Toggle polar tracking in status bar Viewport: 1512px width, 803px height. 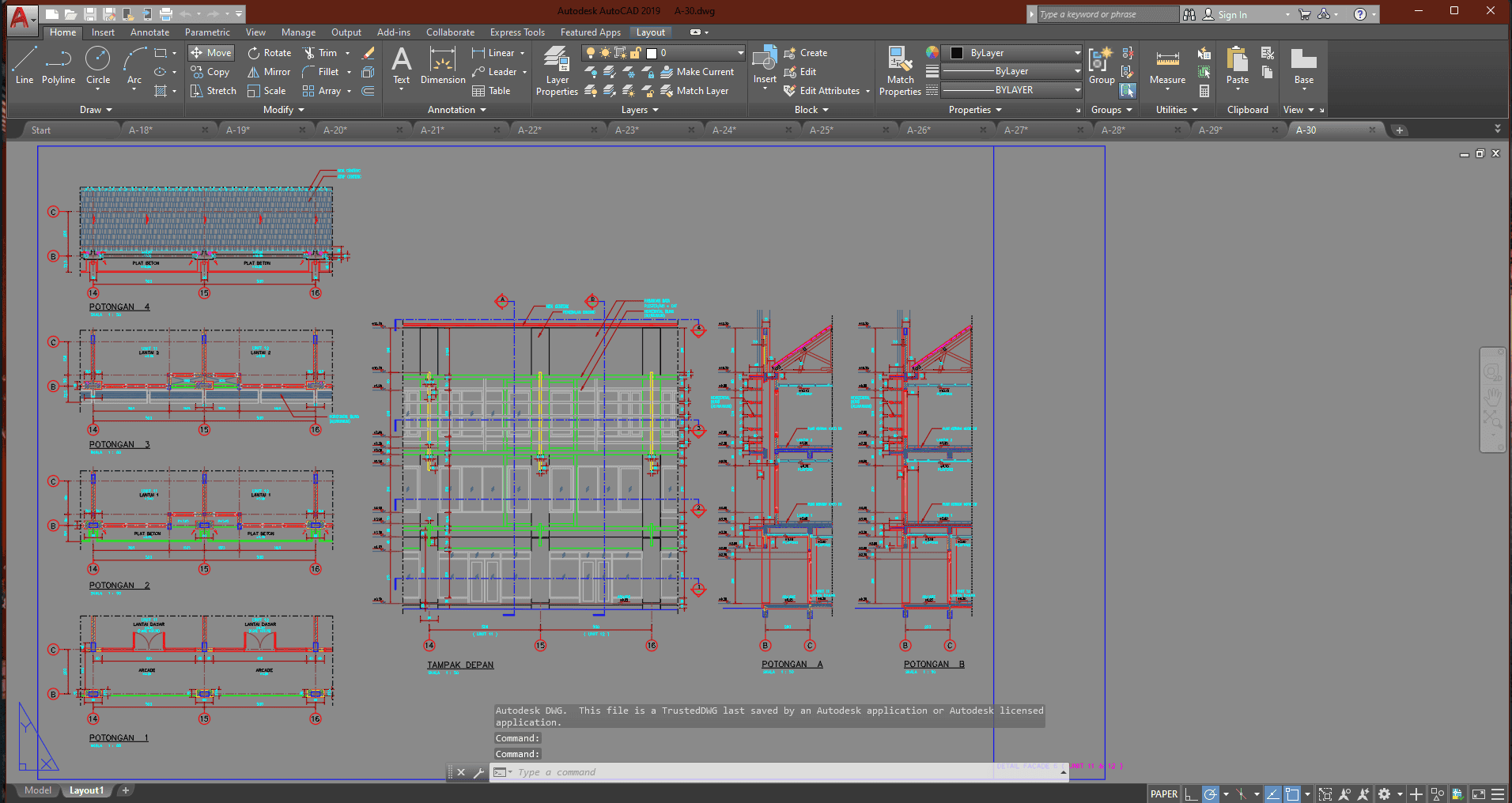[1211, 794]
